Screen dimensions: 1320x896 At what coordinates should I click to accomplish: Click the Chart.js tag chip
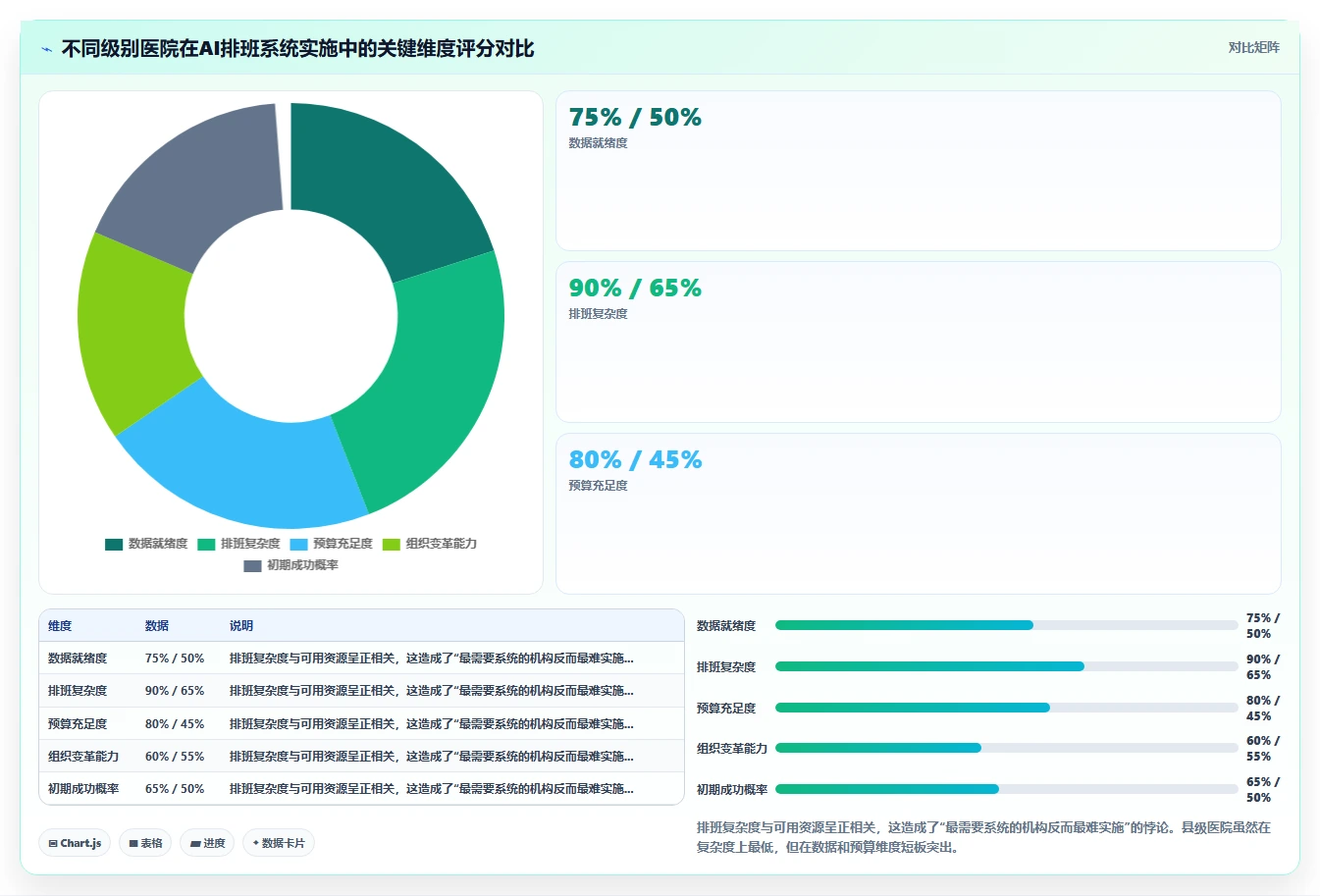click(x=75, y=843)
